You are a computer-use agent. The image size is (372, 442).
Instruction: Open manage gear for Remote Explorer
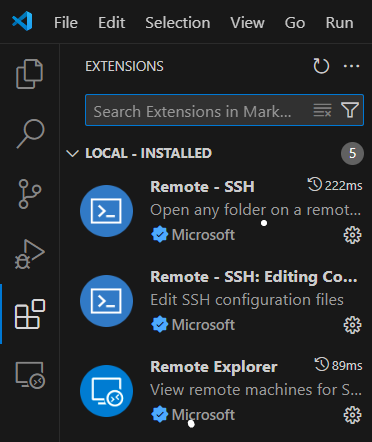[x=352, y=415]
